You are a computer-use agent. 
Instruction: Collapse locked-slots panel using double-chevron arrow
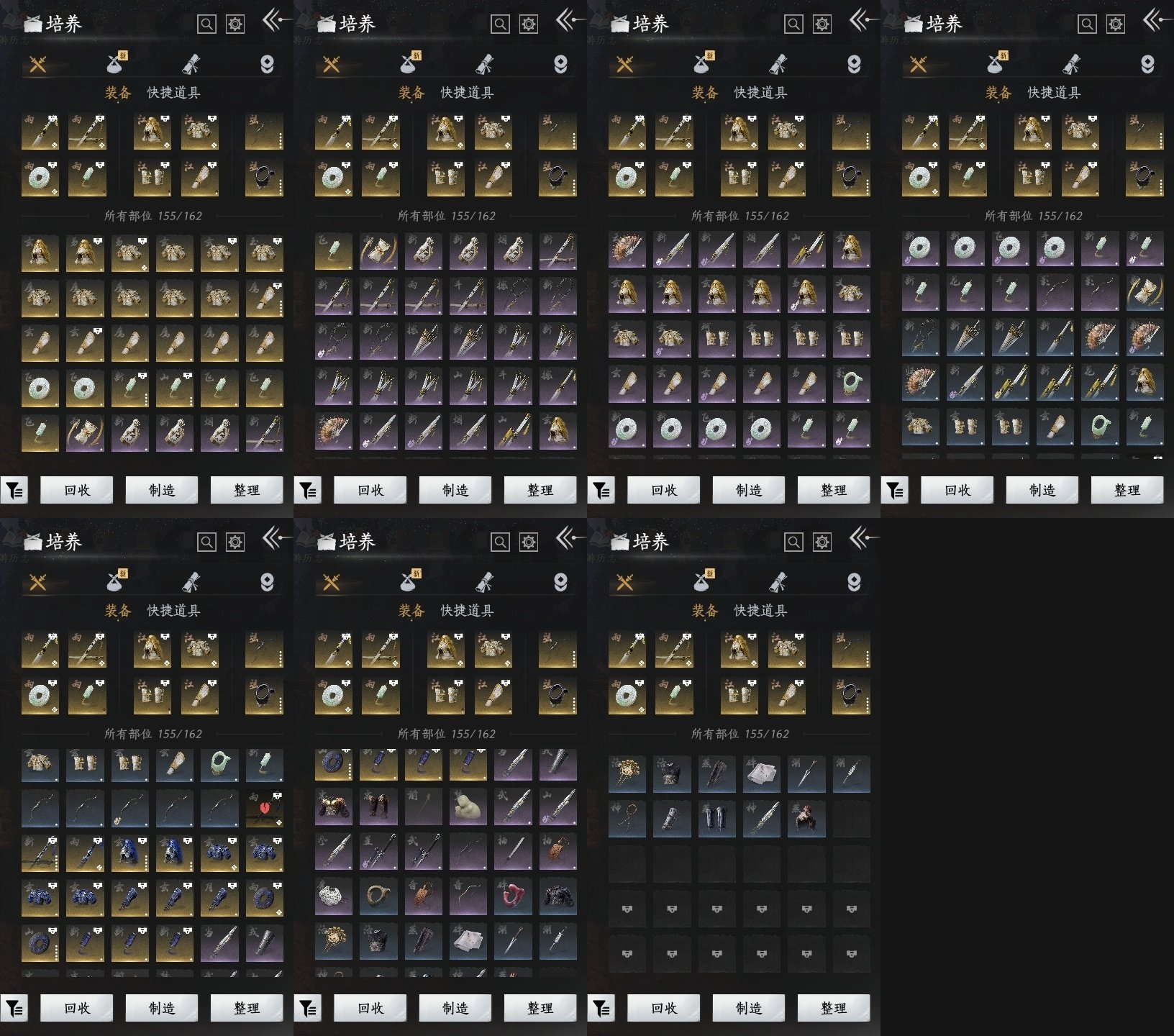(863, 537)
